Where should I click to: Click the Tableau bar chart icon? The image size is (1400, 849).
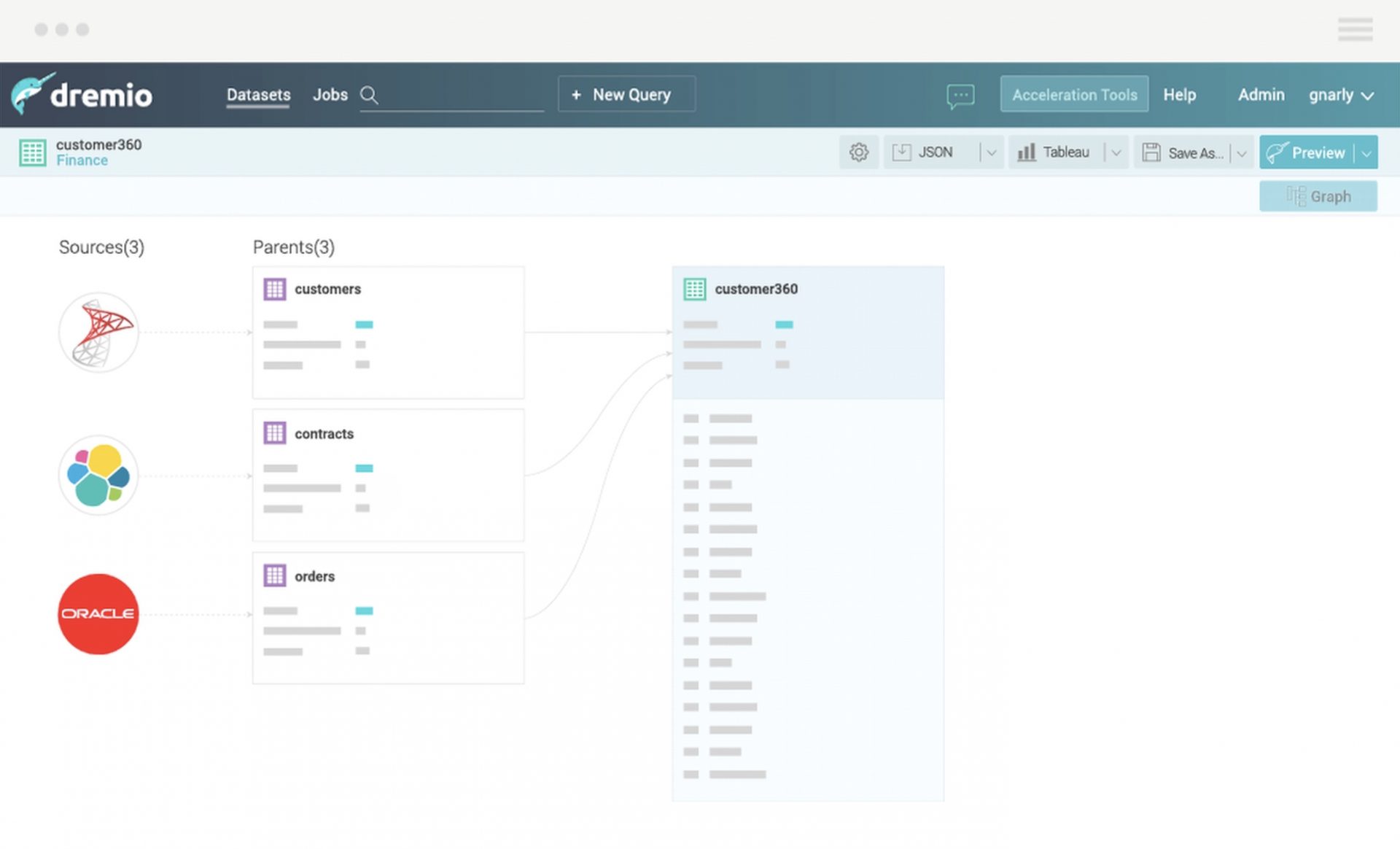tap(1027, 152)
